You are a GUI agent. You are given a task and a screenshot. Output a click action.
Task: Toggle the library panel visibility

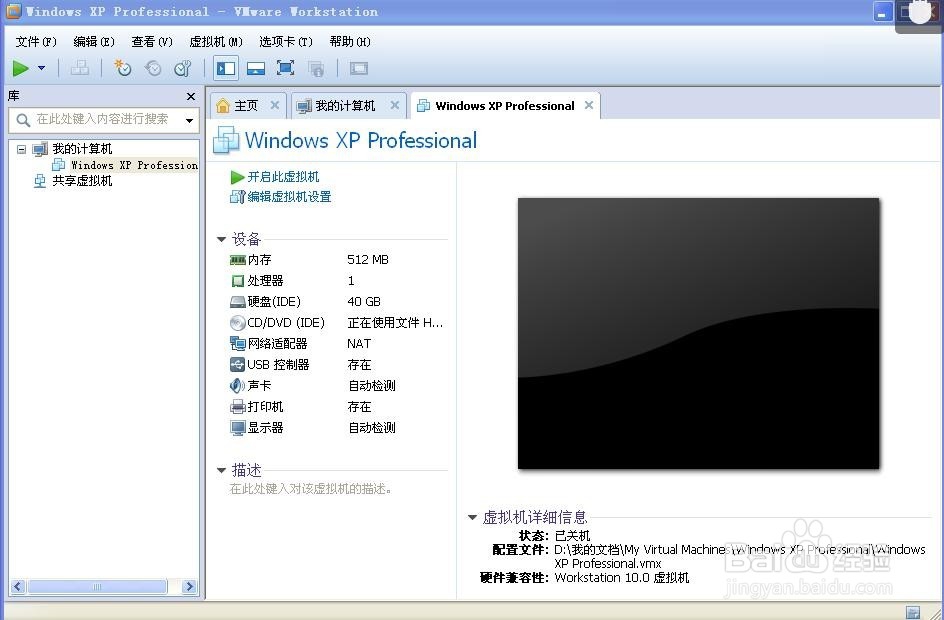click(x=225, y=68)
